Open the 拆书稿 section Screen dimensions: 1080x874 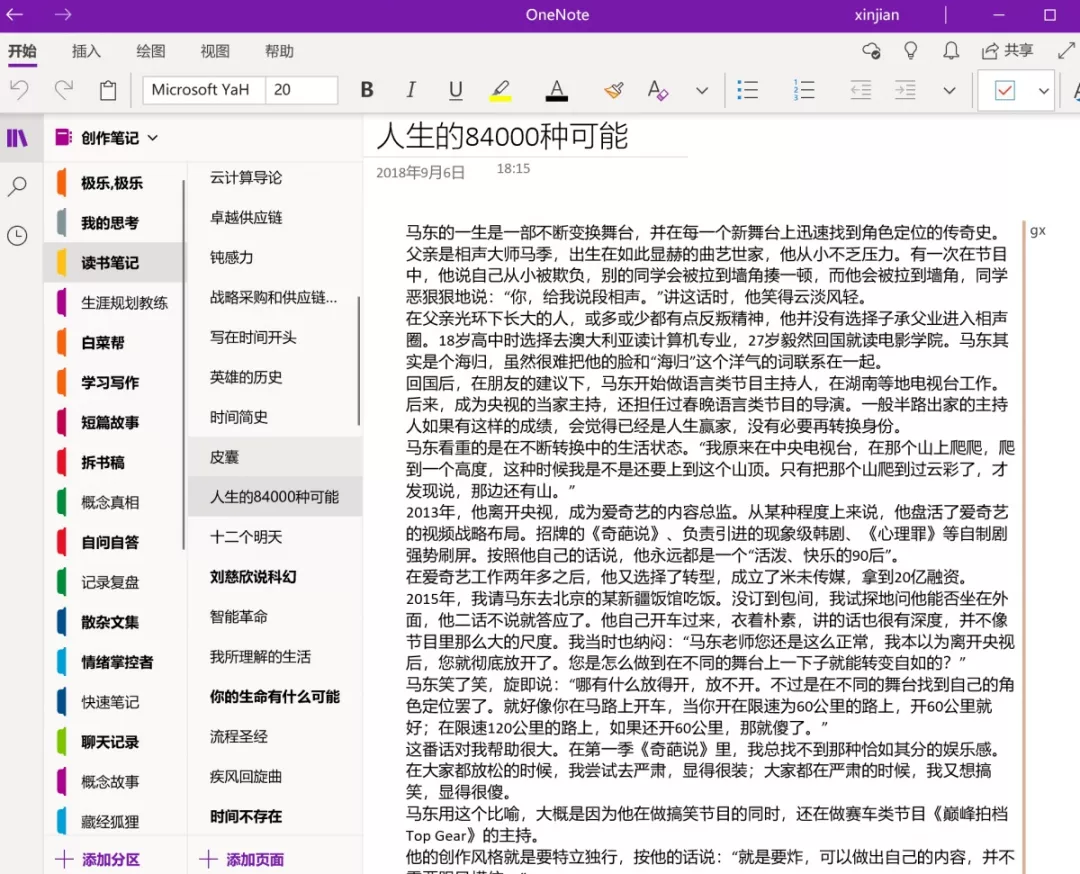(x=114, y=462)
